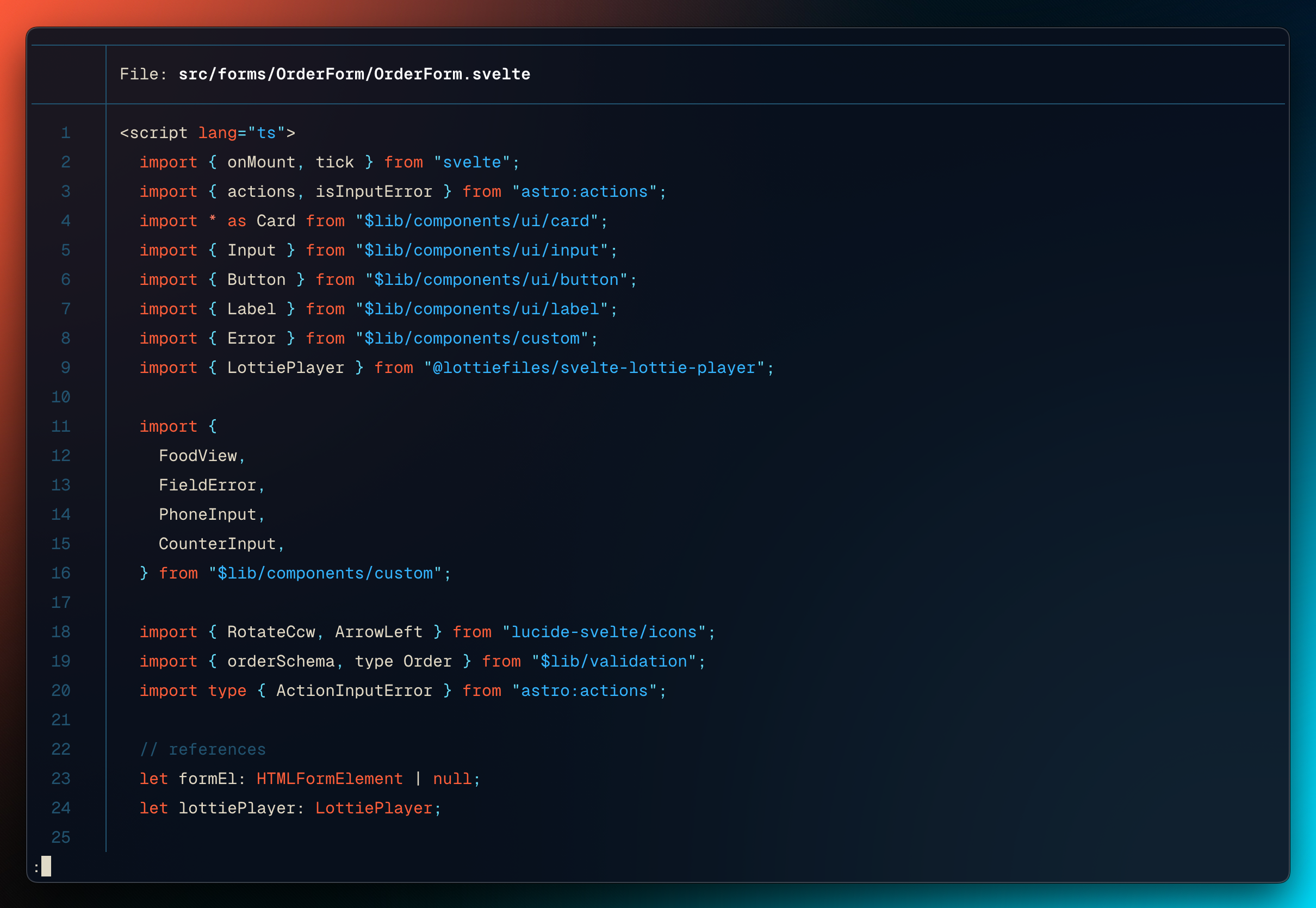Screen dimensions: 1316x908
Task: Click the file path src/forms/OrderForm/OrderForm.svelte
Action: [x=355, y=74]
